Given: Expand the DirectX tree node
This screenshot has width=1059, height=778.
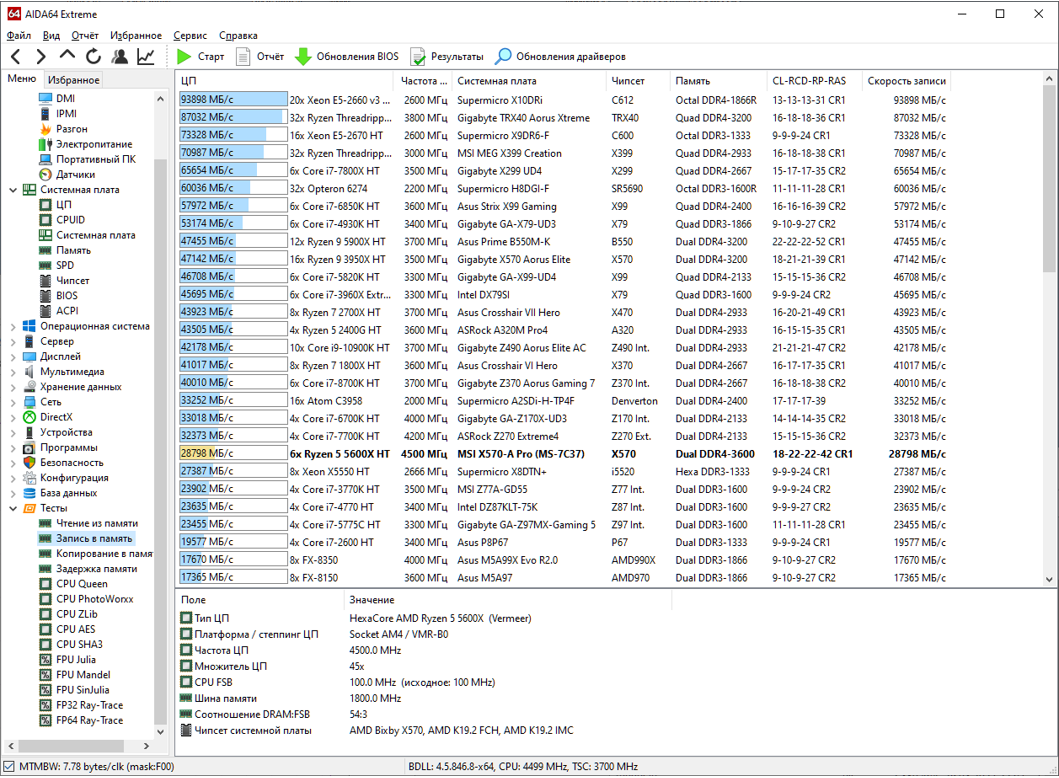Looking at the screenshot, I should pyautogui.click(x=13, y=418).
